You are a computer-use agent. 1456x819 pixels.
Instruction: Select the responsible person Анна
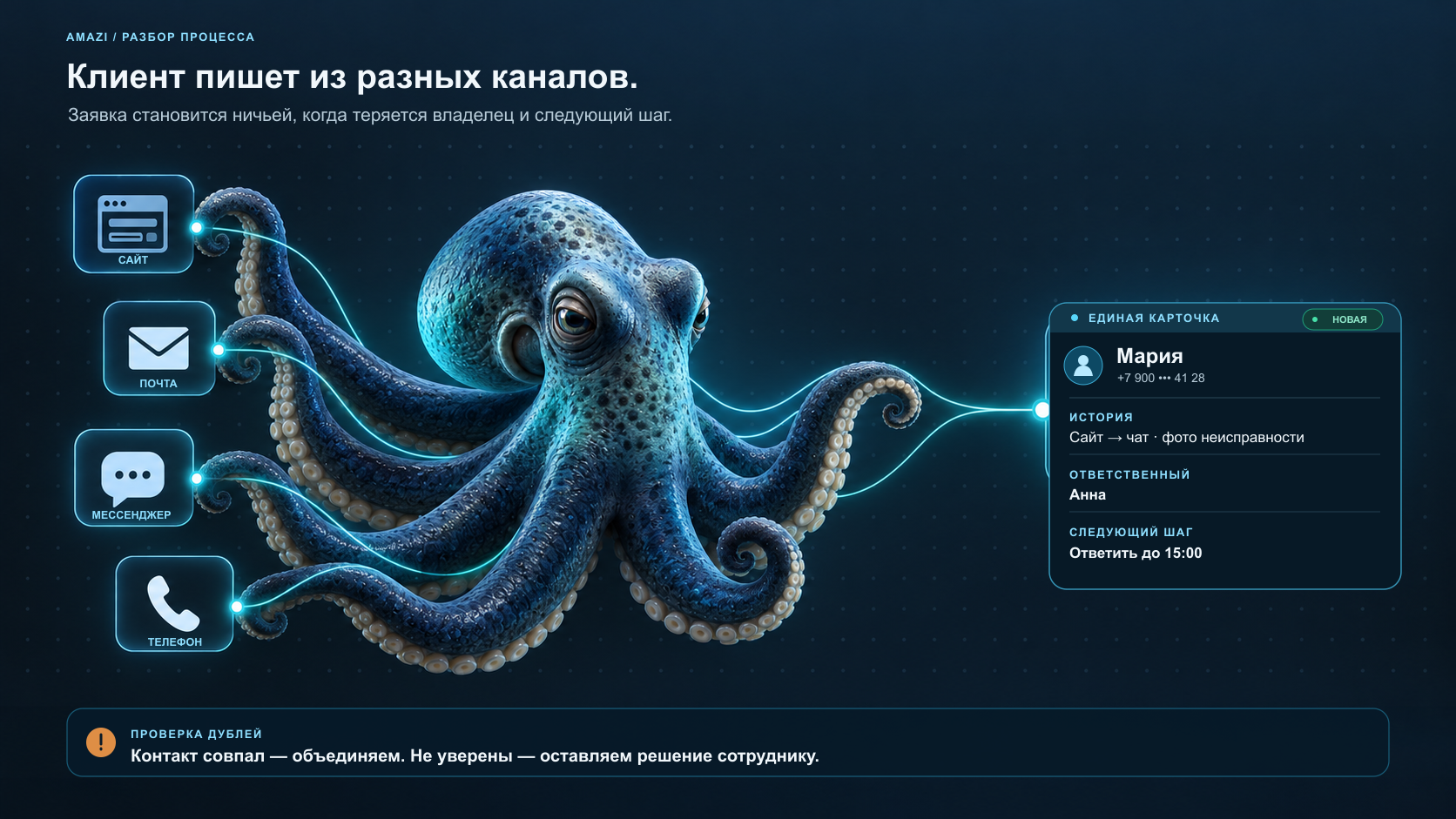pos(1088,495)
